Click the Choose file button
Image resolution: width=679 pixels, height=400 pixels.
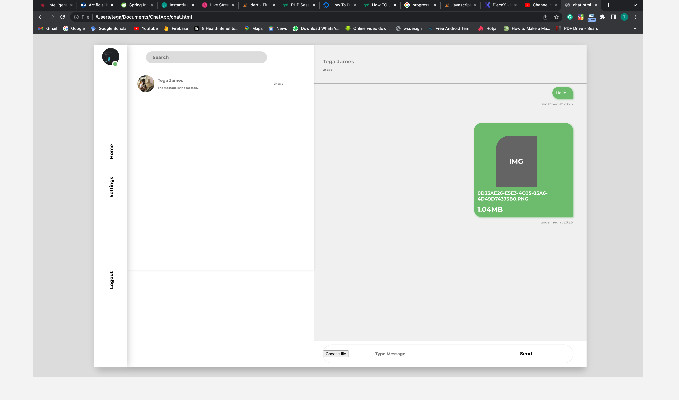[336, 354]
